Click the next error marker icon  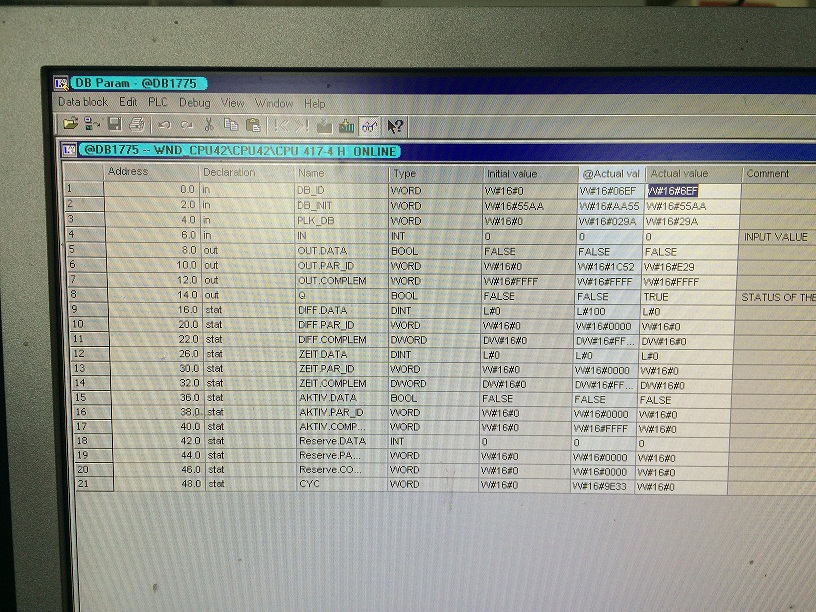tap(302, 126)
